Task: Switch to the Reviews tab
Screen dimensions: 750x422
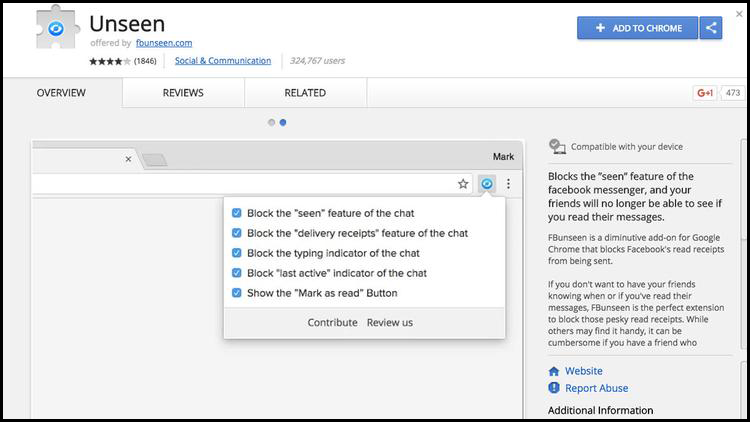Action: pyautogui.click(x=183, y=93)
